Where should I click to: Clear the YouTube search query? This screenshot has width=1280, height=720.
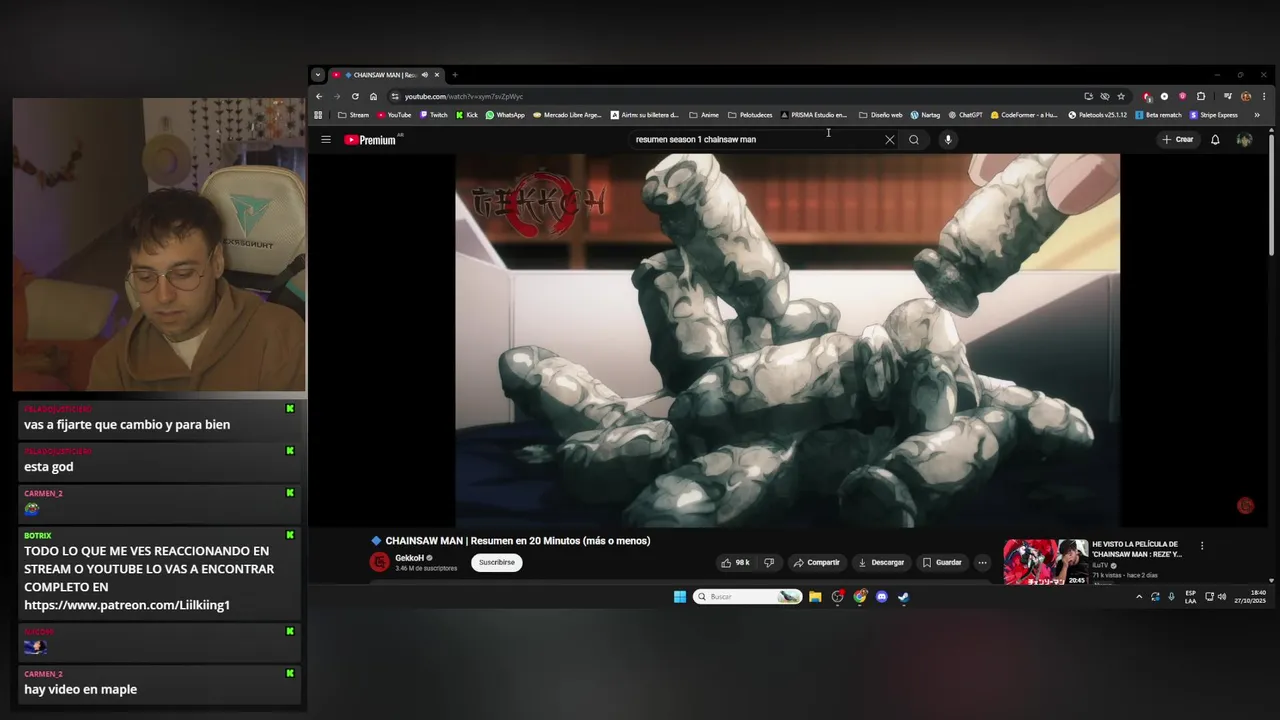889,140
